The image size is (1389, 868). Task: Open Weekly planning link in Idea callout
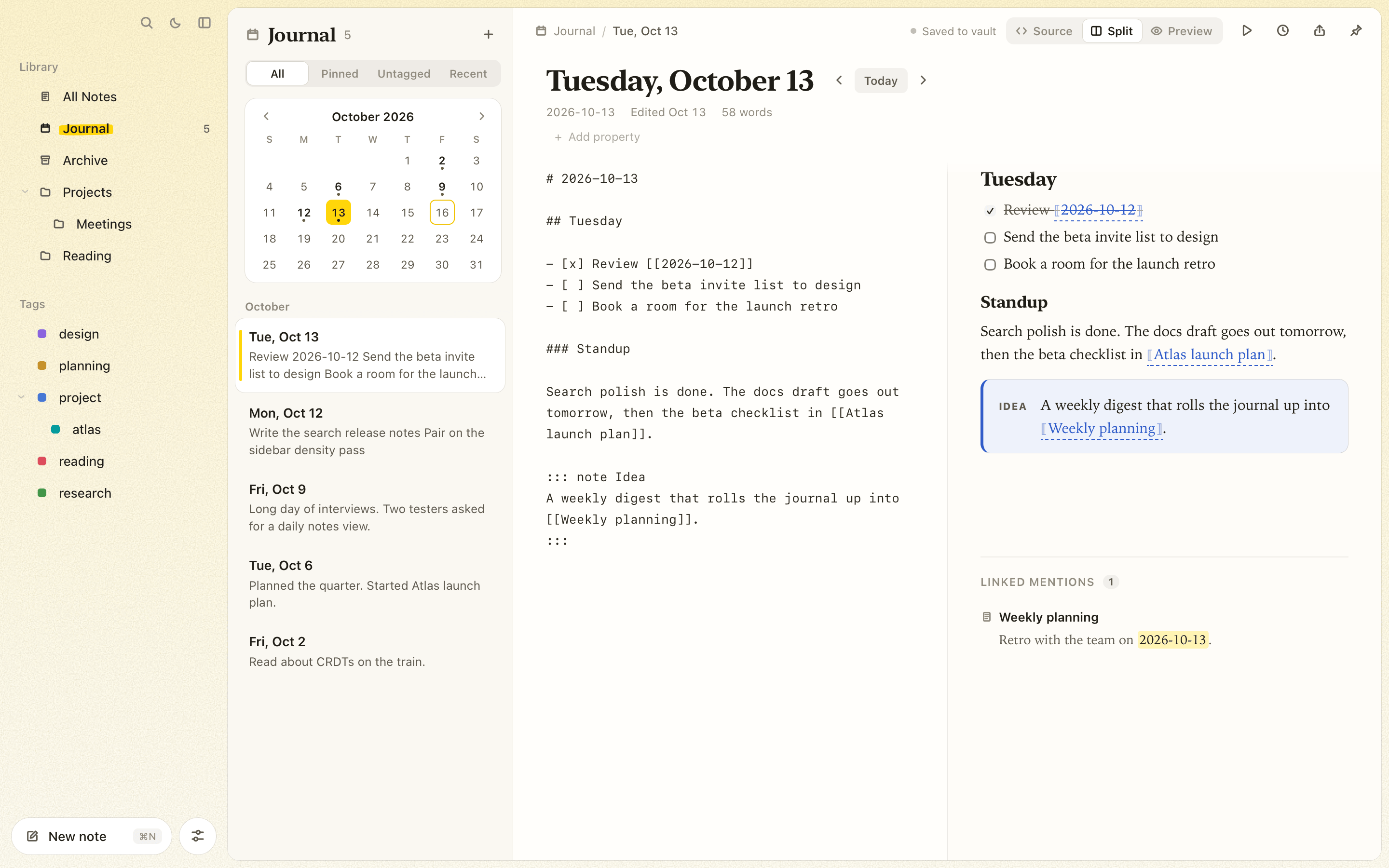tap(1102, 429)
